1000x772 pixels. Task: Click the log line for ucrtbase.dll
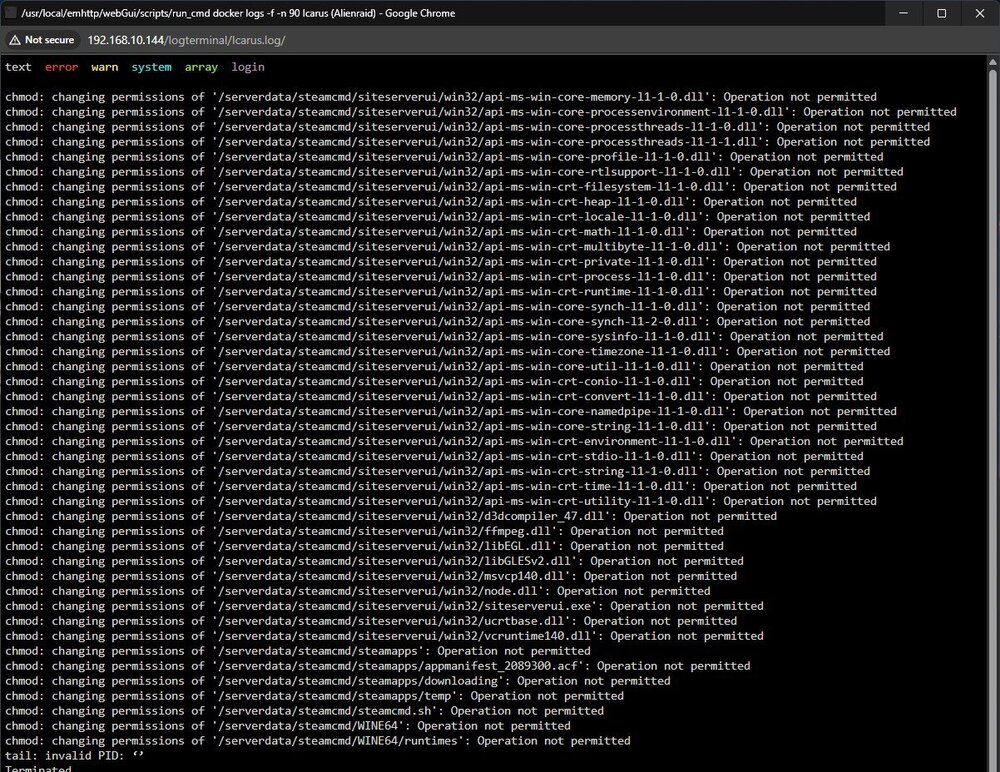pos(371,621)
